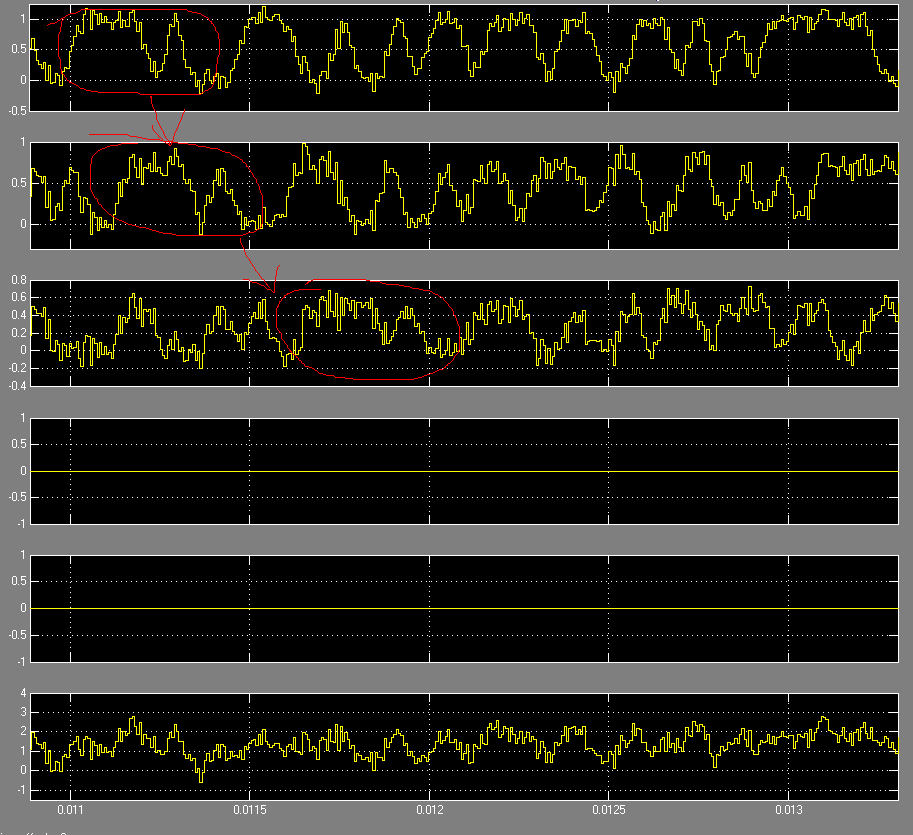Click the 0.4 y-axis tick label

(x=19, y=315)
